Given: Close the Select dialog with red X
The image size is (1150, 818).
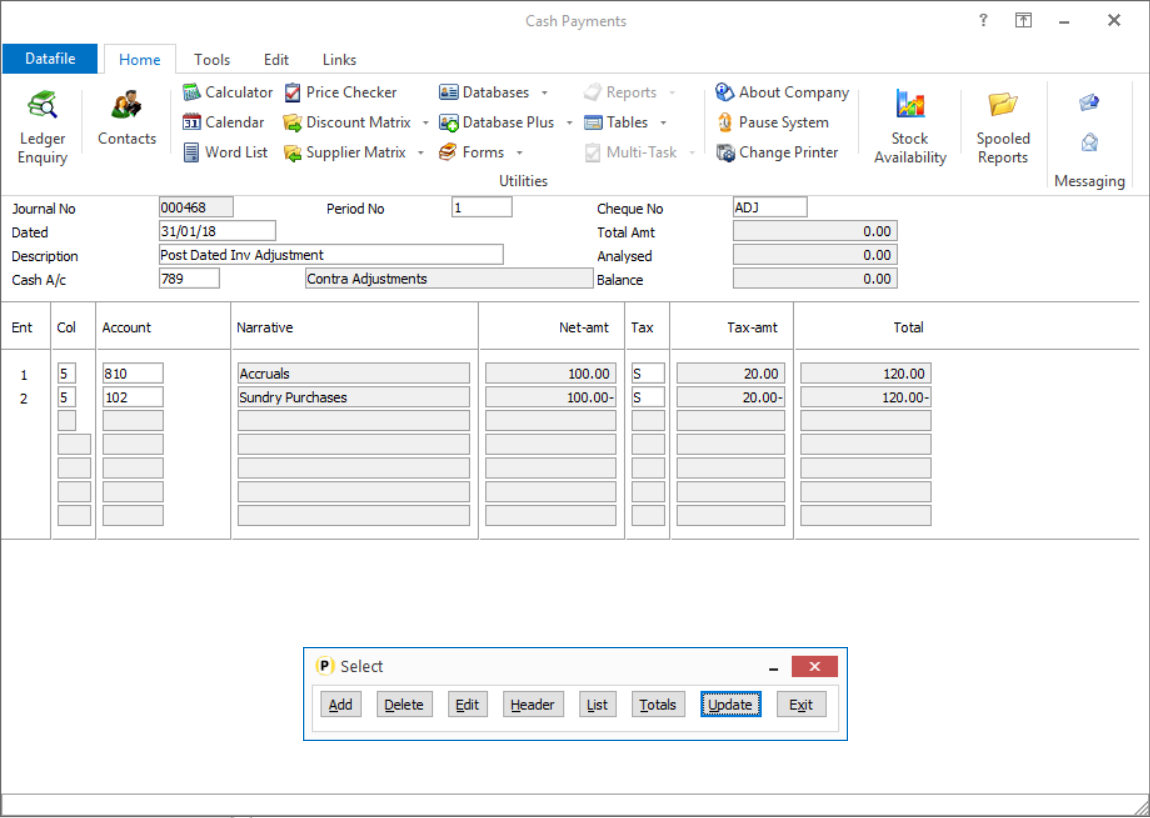Looking at the screenshot, I should click(814, 666).
